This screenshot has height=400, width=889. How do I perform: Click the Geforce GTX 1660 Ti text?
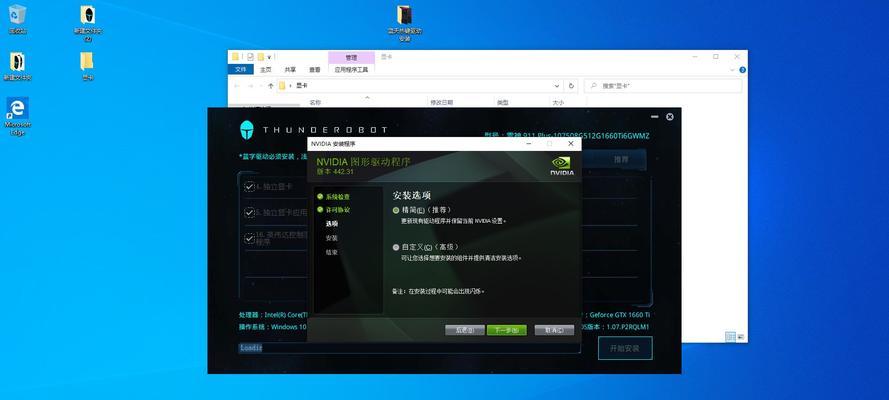click(620, 314)
